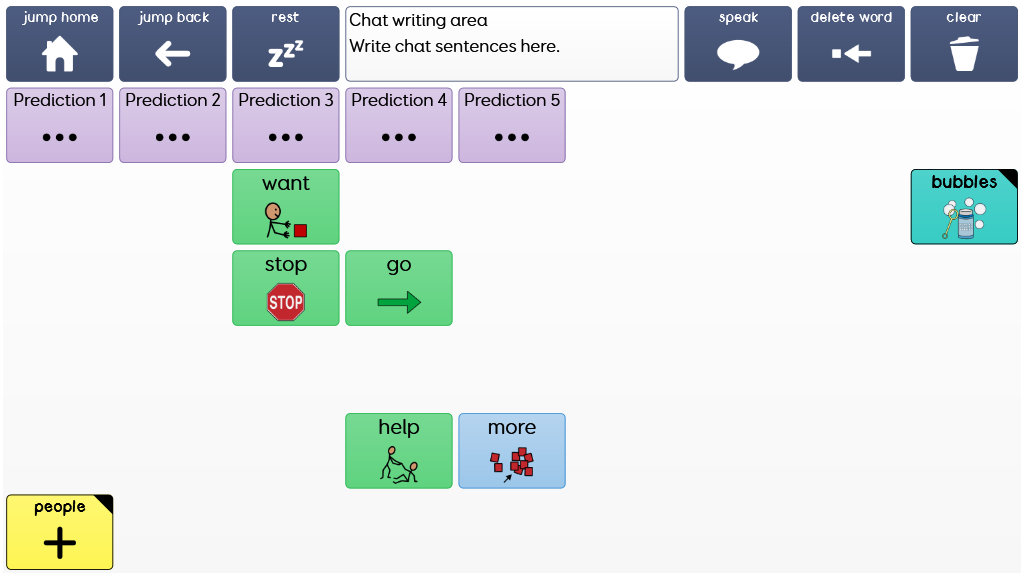Viewport: 1024px width, 576px height.
Task: Go back with the jump back arrow
Action: [x=172, y=44]
